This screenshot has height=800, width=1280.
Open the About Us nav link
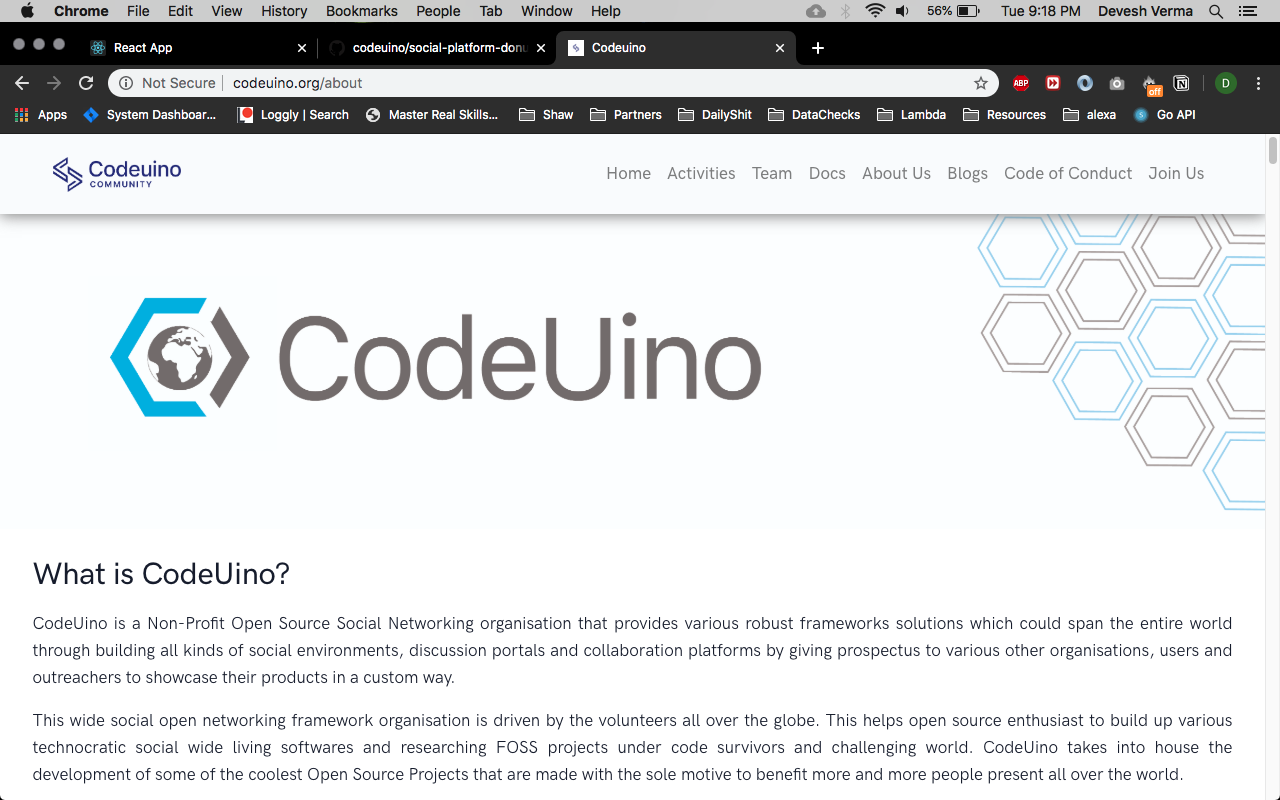click(x=896, y=173)
